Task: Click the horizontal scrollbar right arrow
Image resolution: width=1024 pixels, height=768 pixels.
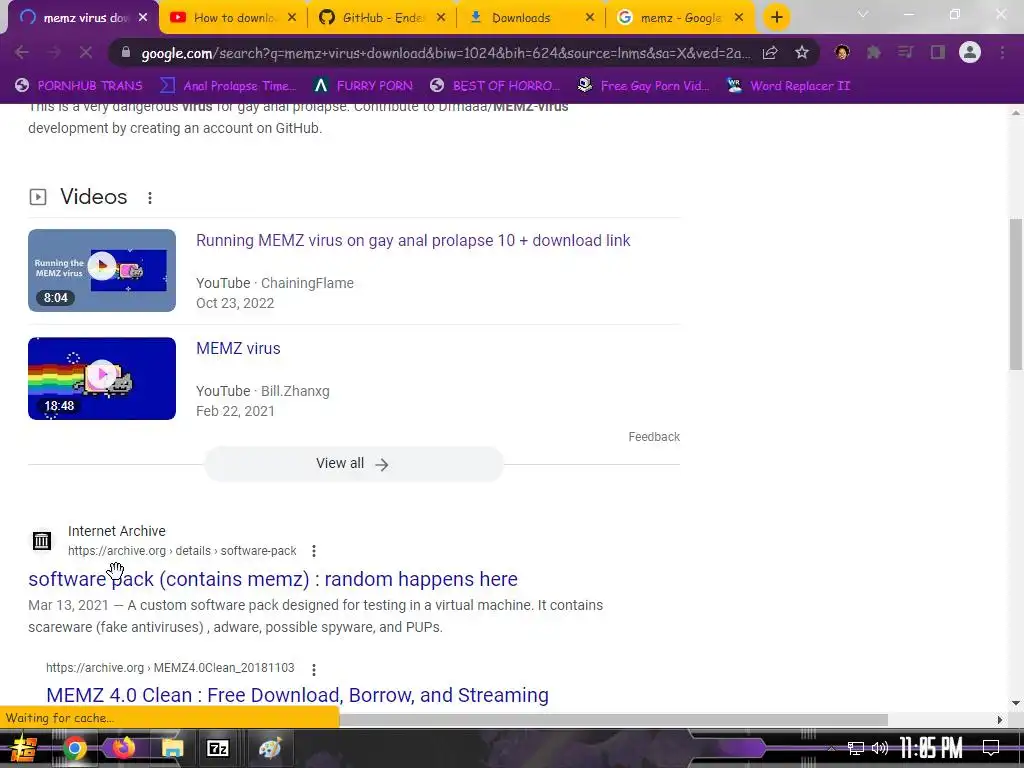Action: 1000,720
